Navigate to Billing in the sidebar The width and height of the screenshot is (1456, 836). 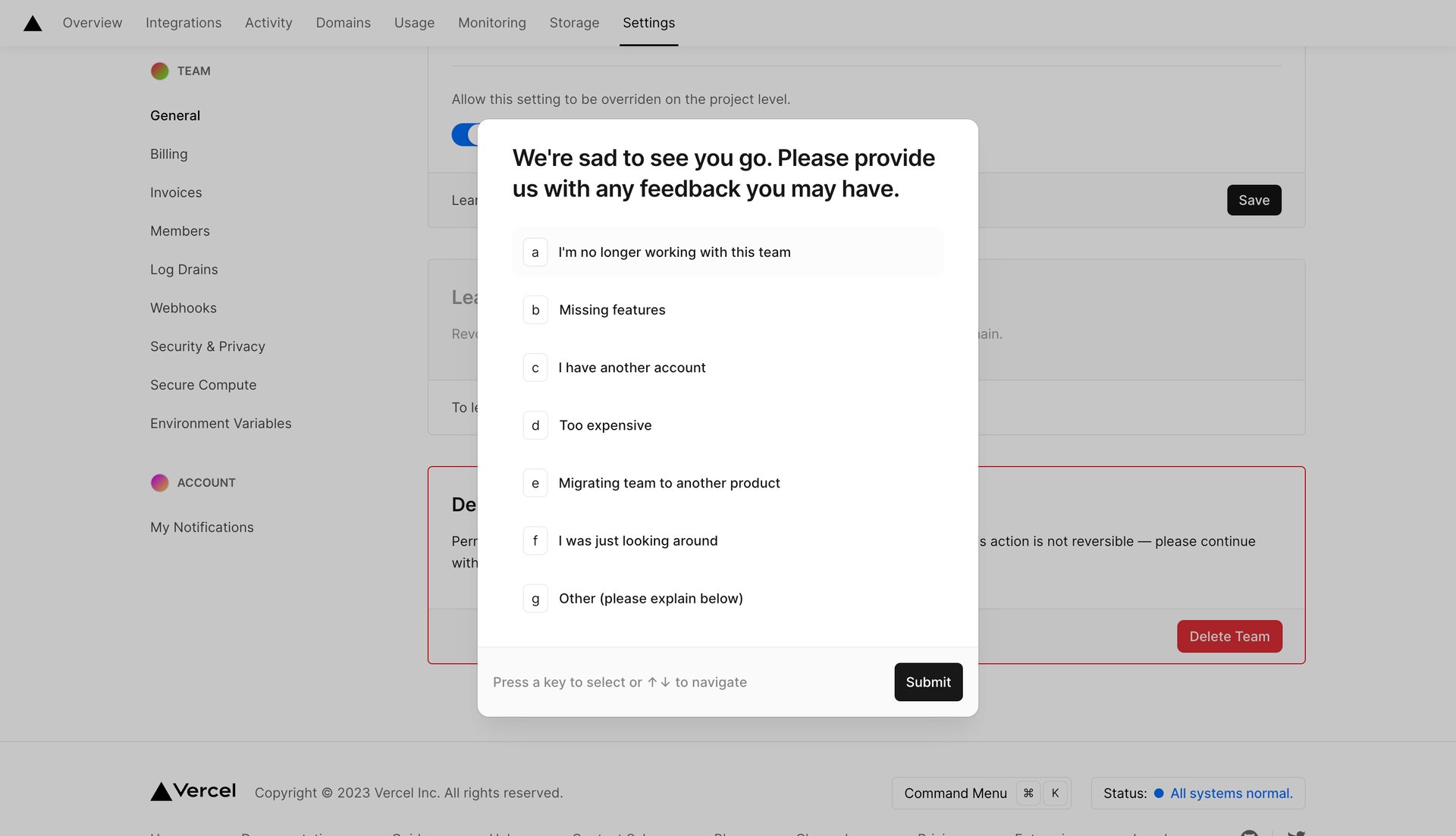click(x=168, y=154)
